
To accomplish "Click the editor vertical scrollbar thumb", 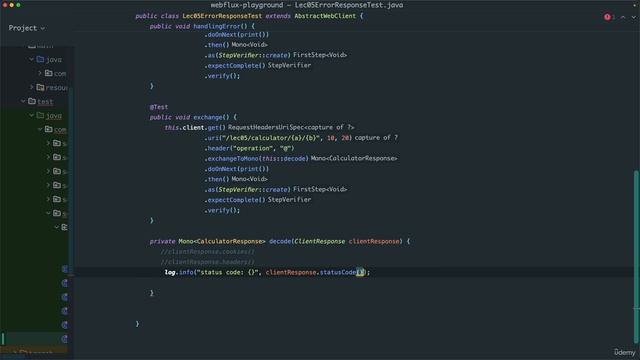I will pyautogui.click(x=636, y=256).
